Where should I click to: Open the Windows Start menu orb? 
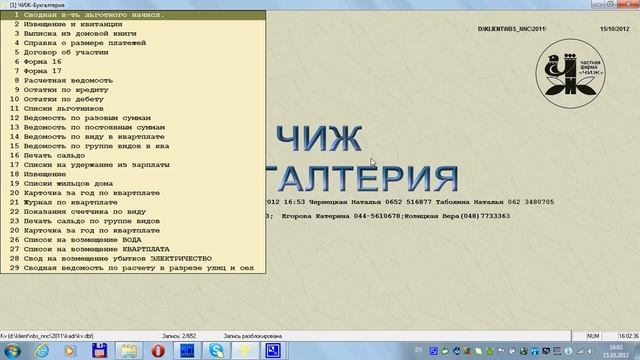[12, 351]
